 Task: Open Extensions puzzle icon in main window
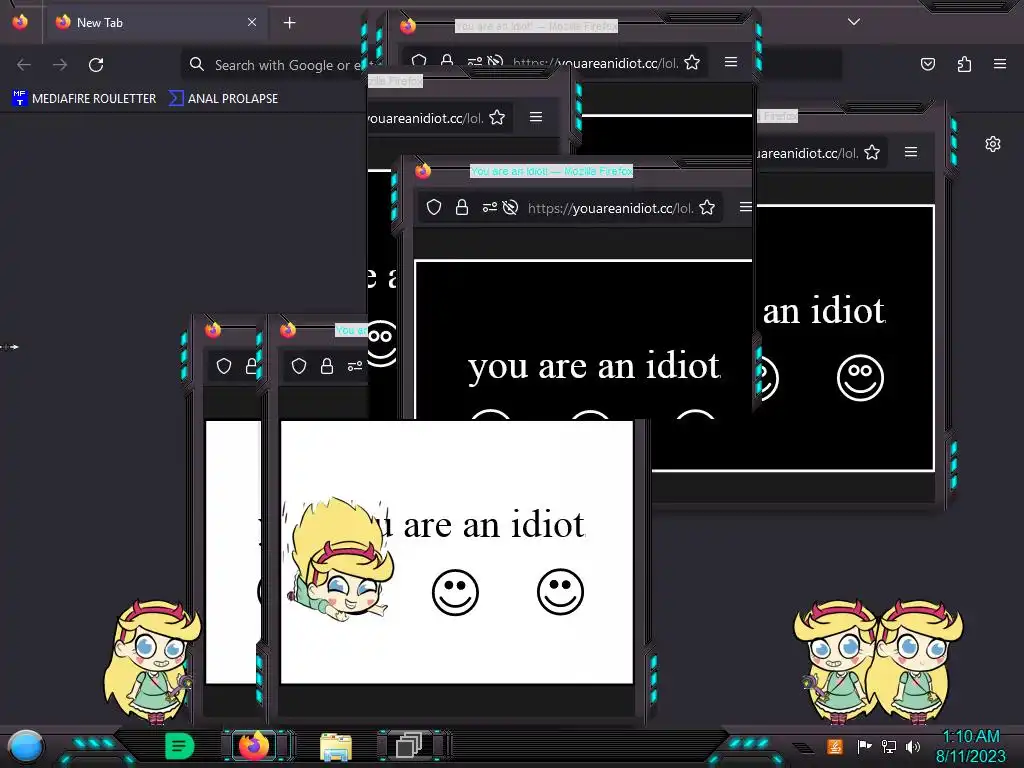(964, 64)
